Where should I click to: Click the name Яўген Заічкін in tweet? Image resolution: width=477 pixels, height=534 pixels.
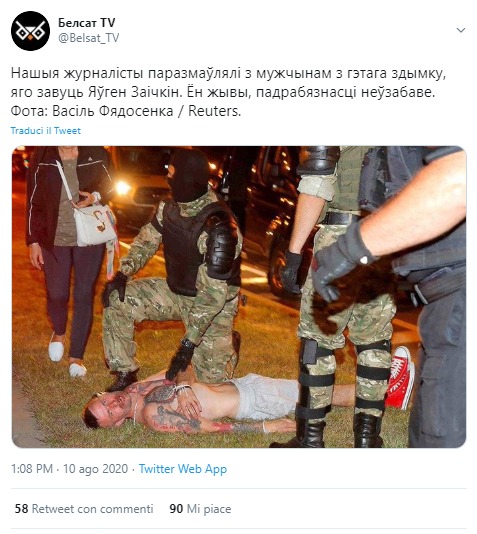tap(133, 92)
